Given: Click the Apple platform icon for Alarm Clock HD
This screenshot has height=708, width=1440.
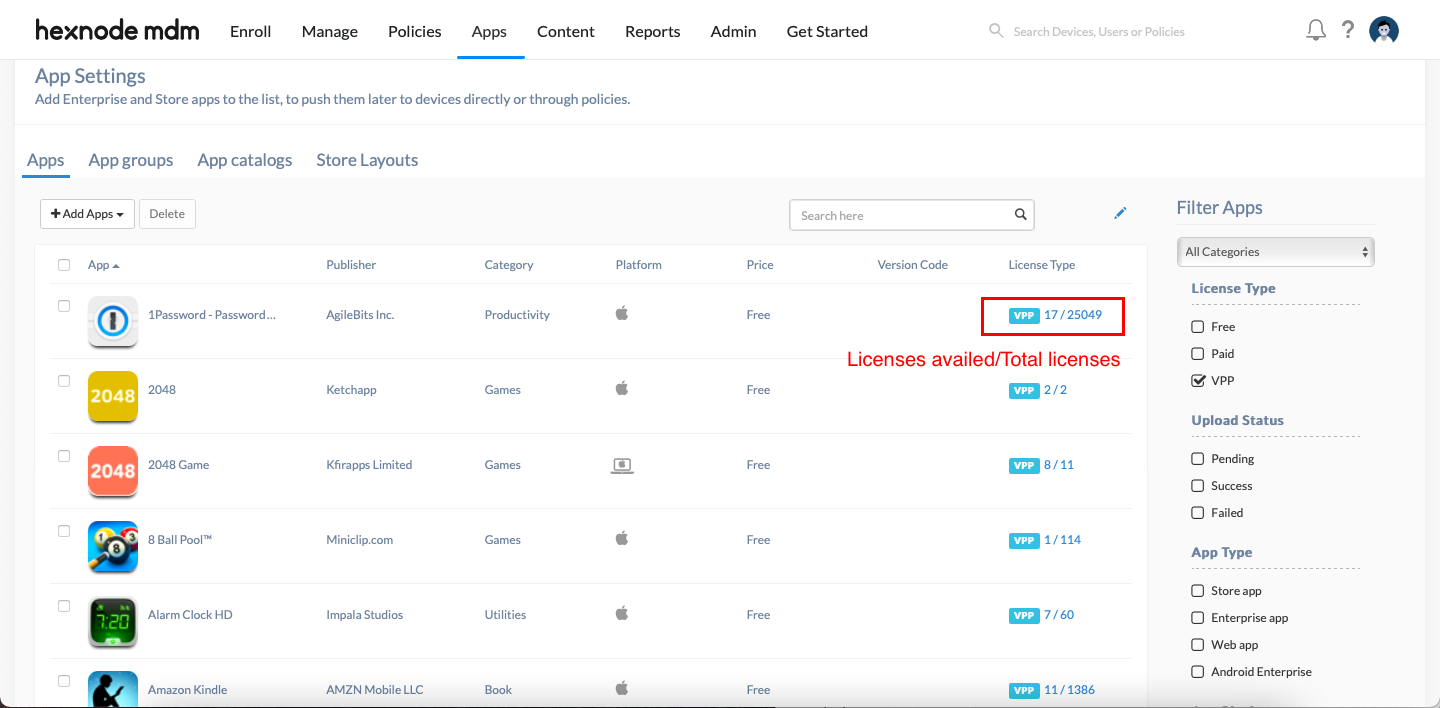Looking at the screenshot, I should 622,613.
